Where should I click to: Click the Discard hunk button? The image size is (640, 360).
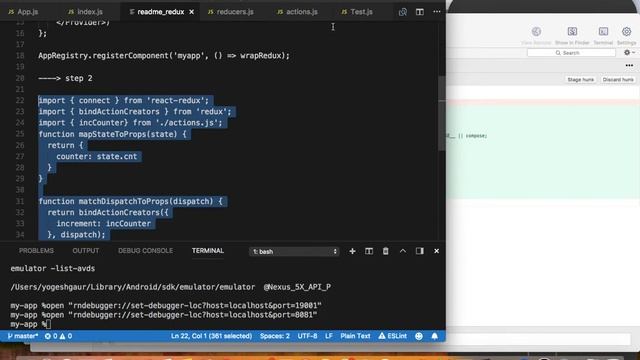[618, 80]
